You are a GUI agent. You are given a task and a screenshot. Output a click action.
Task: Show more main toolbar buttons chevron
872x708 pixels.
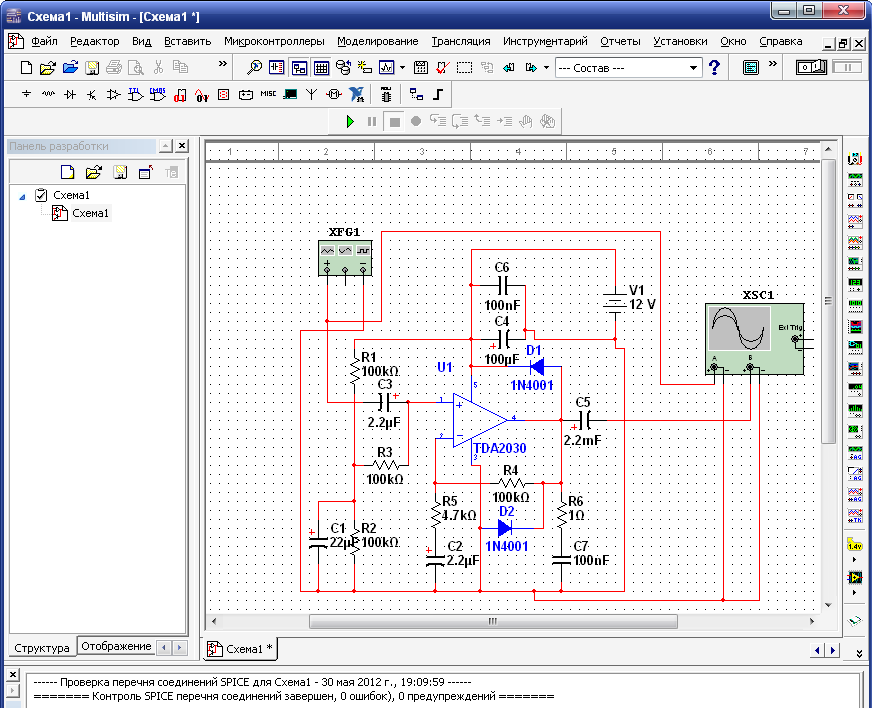pyautogui.click(x=772, y=65)
